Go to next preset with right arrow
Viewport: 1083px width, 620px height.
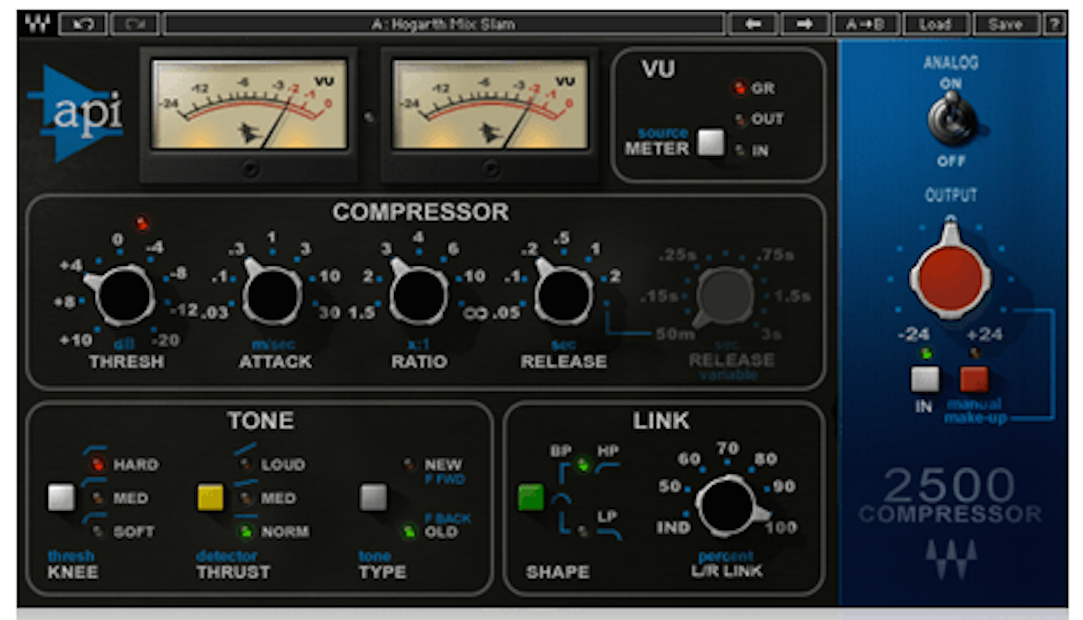[805, 24]
